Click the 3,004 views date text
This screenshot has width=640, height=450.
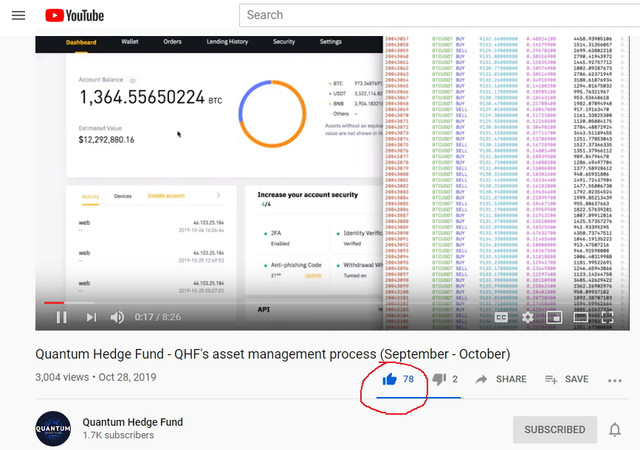point(96,377)
